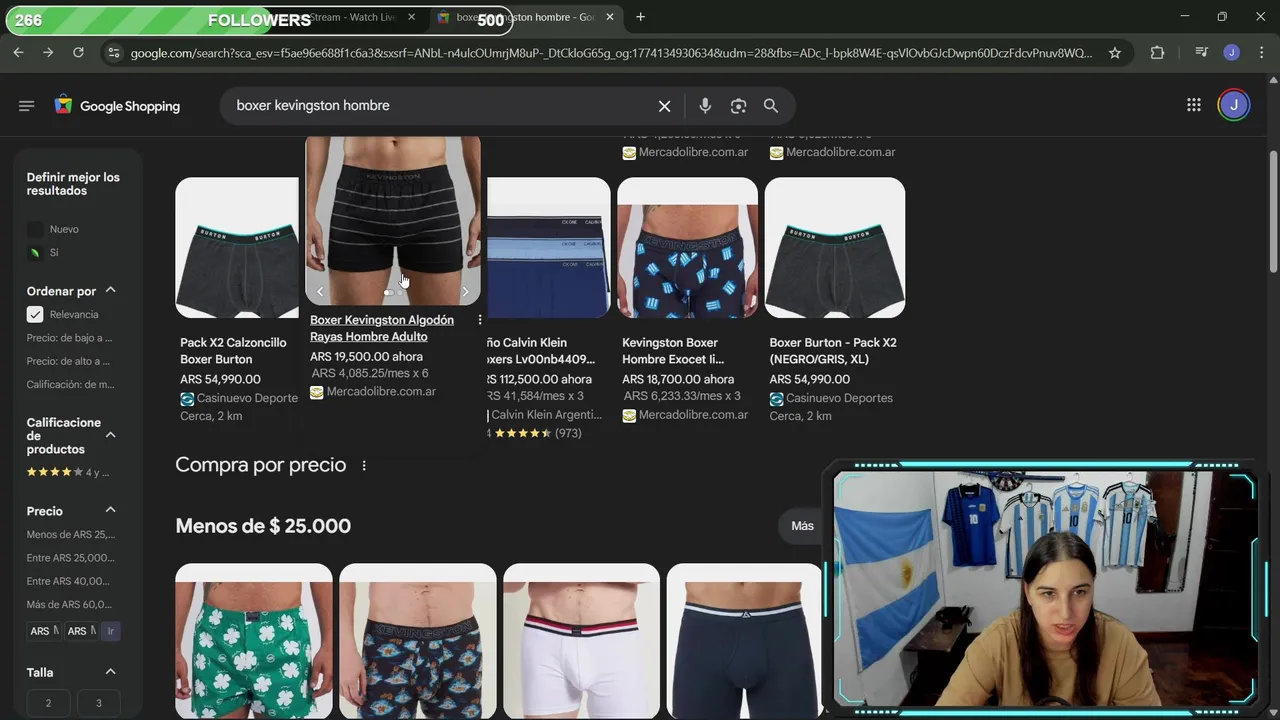Open the dark printed Kevingston boxer thumbnail below
This screenshot has width=1280, height=720.
pos(418,641)
